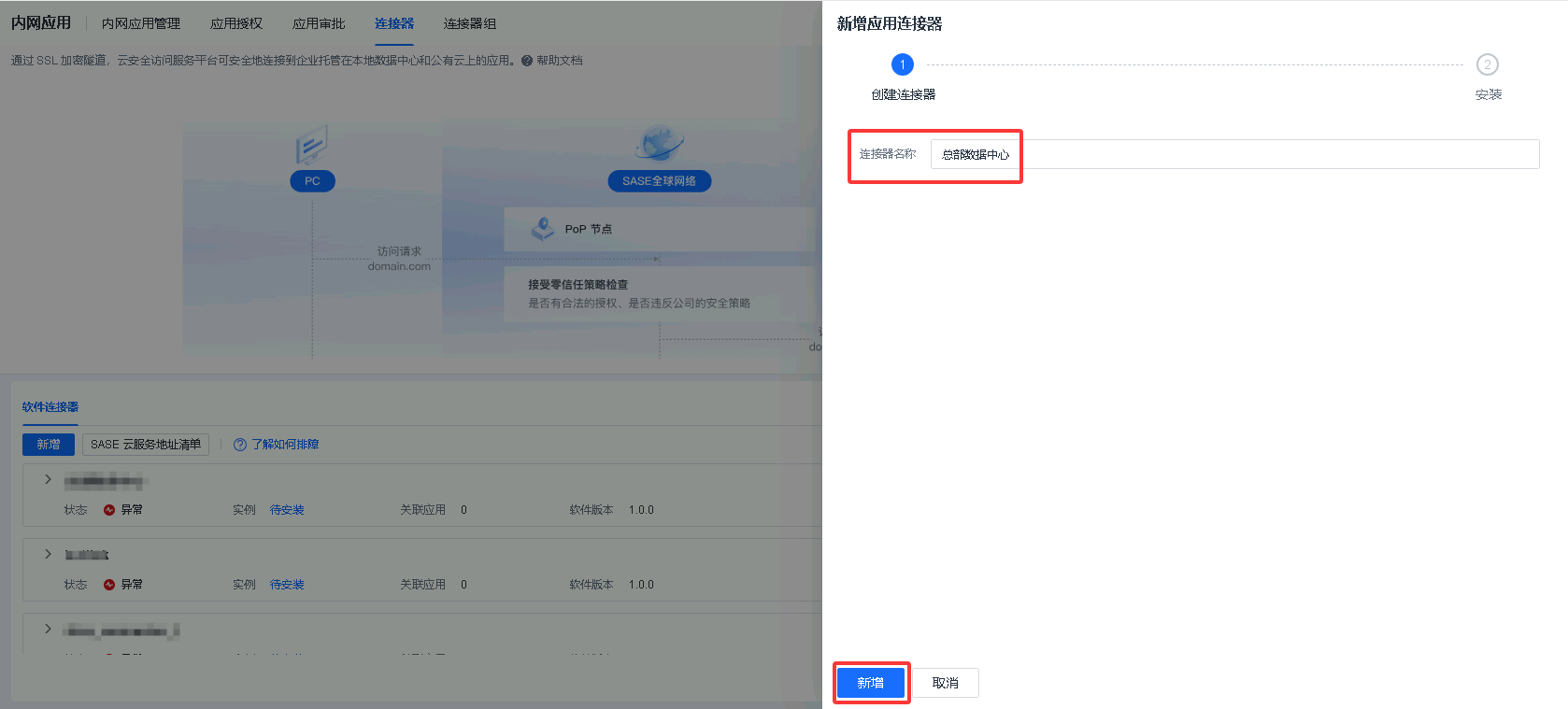Click the question icon beside 了解如何排障

[240, 445]
